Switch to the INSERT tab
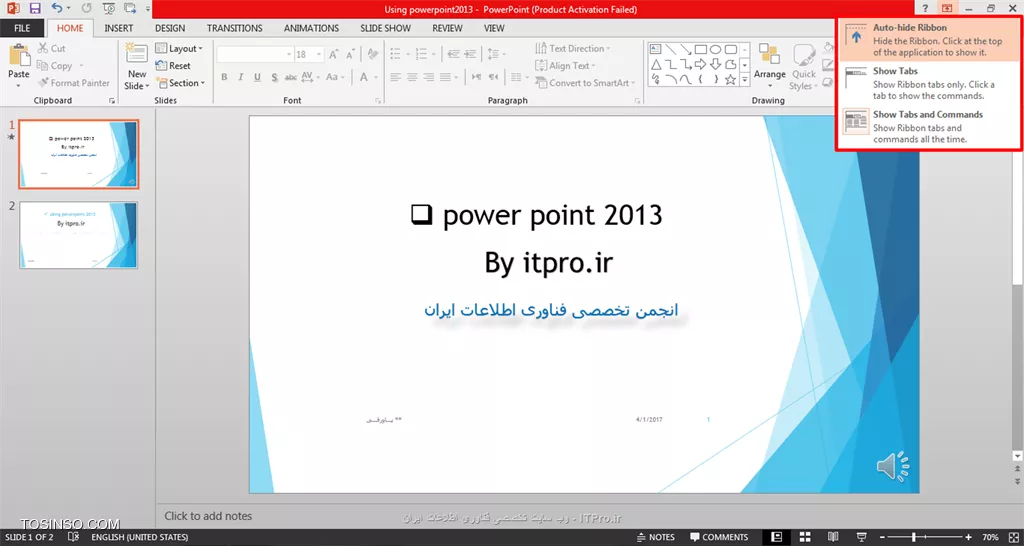The image size is (1024, 546). (119, 28)
